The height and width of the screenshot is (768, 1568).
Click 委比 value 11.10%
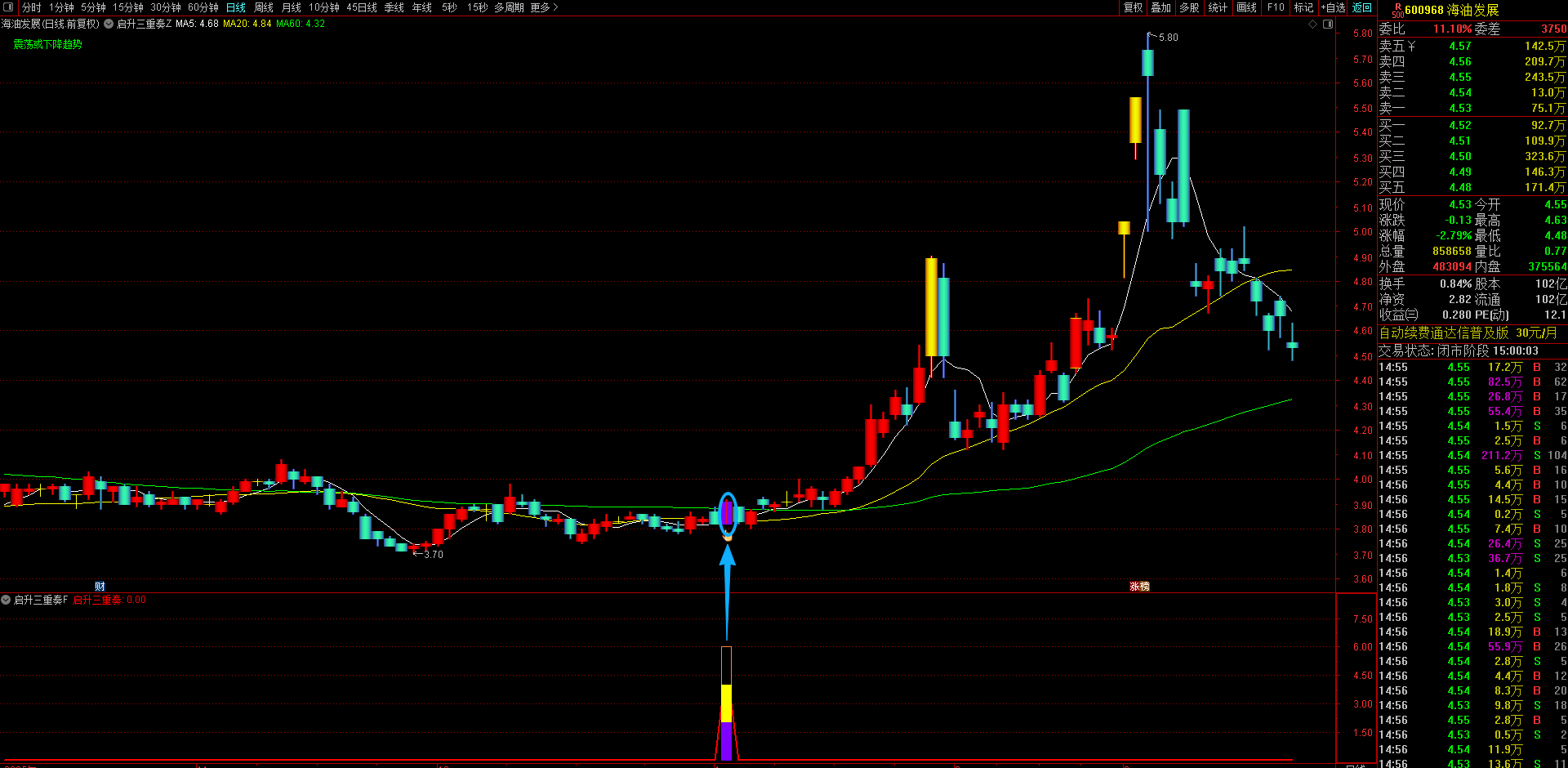tap(1453, 29)
